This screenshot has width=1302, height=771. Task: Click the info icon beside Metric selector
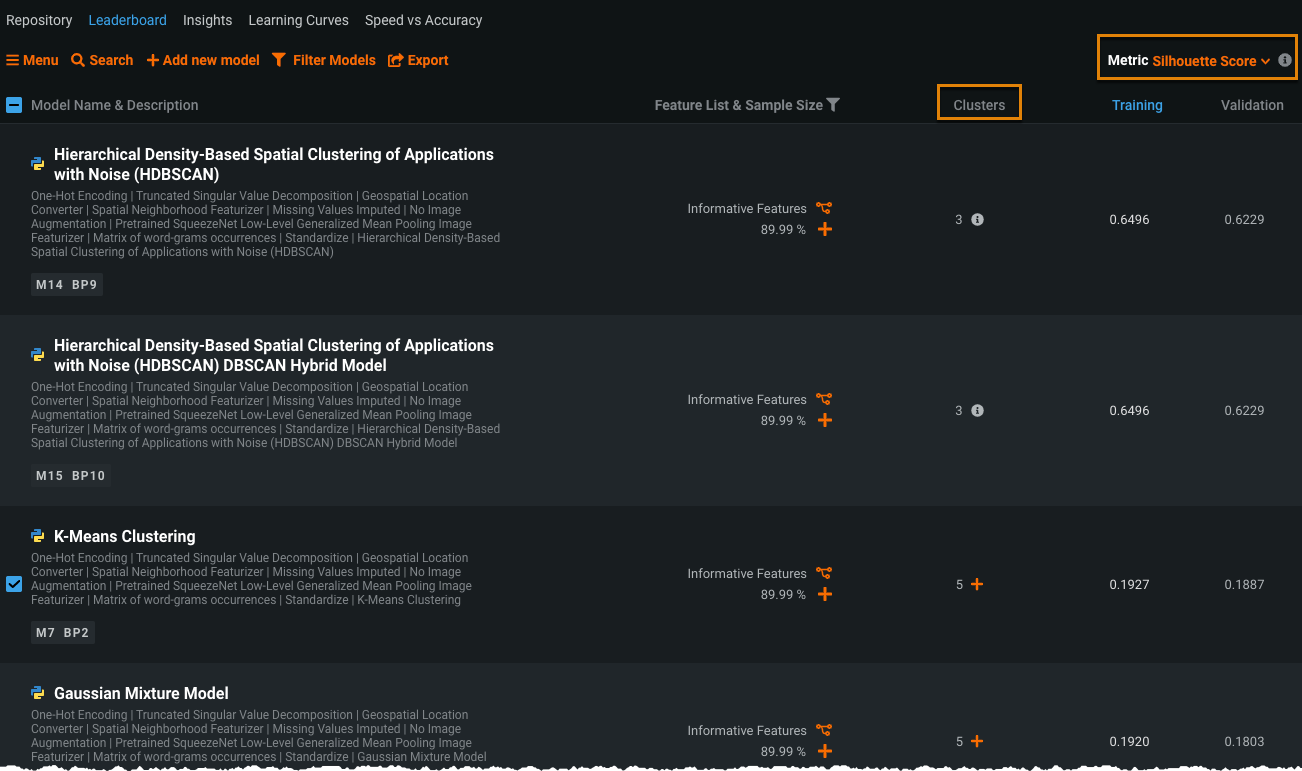1285,60
